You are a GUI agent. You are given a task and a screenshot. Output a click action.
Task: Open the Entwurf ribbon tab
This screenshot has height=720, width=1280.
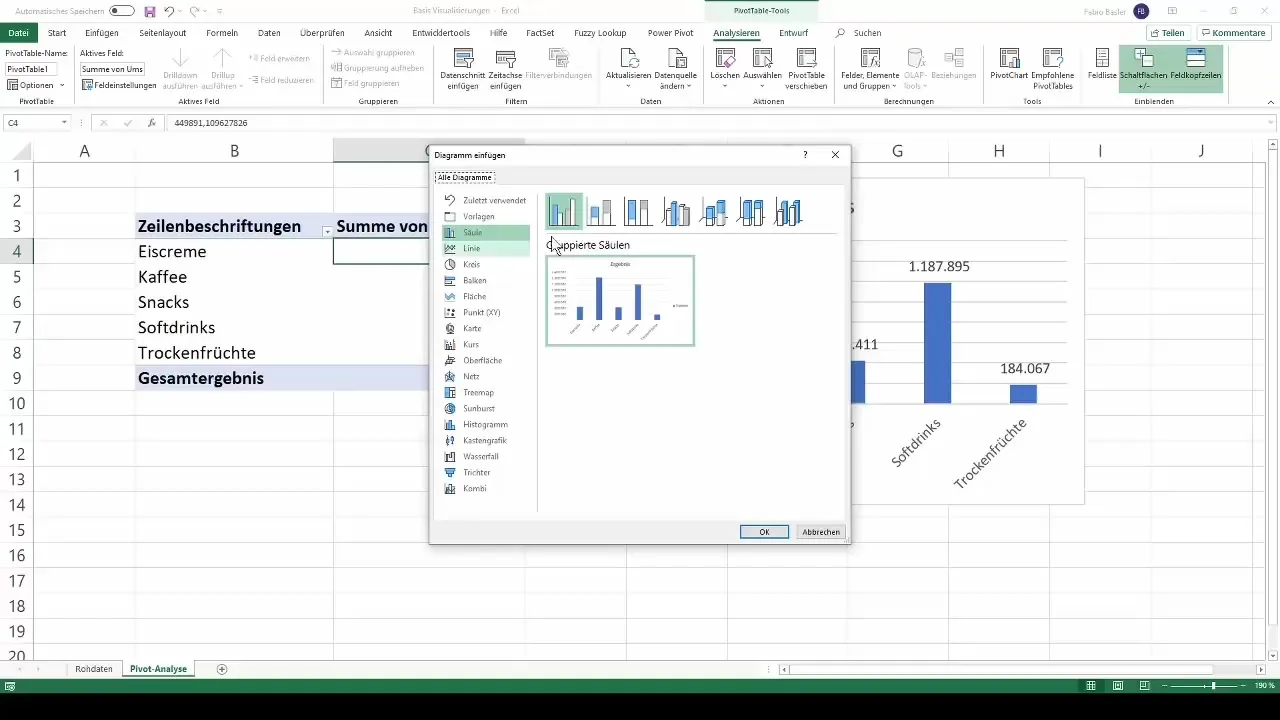click(x=793, y=33)
